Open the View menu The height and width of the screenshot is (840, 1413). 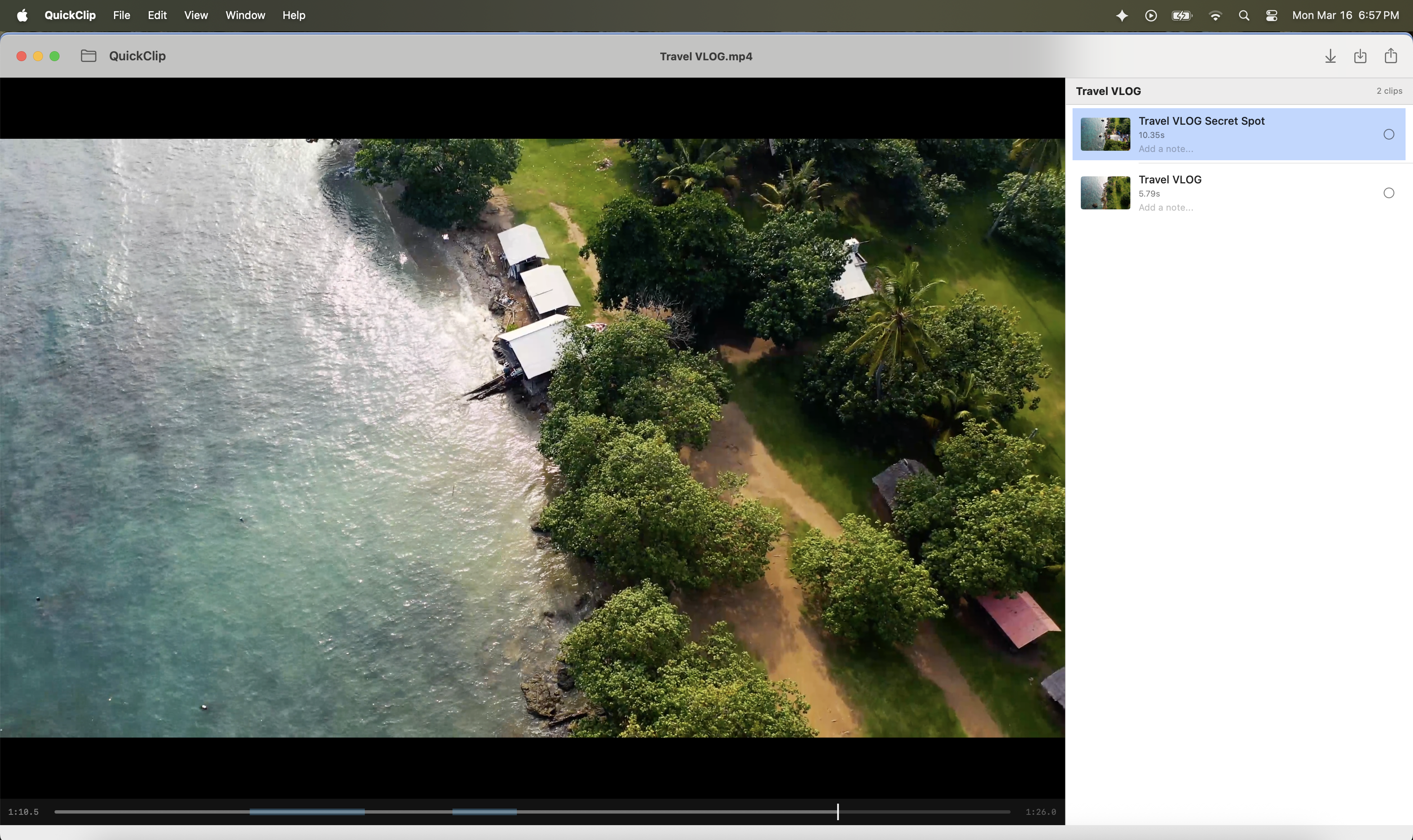coord(196,15)
